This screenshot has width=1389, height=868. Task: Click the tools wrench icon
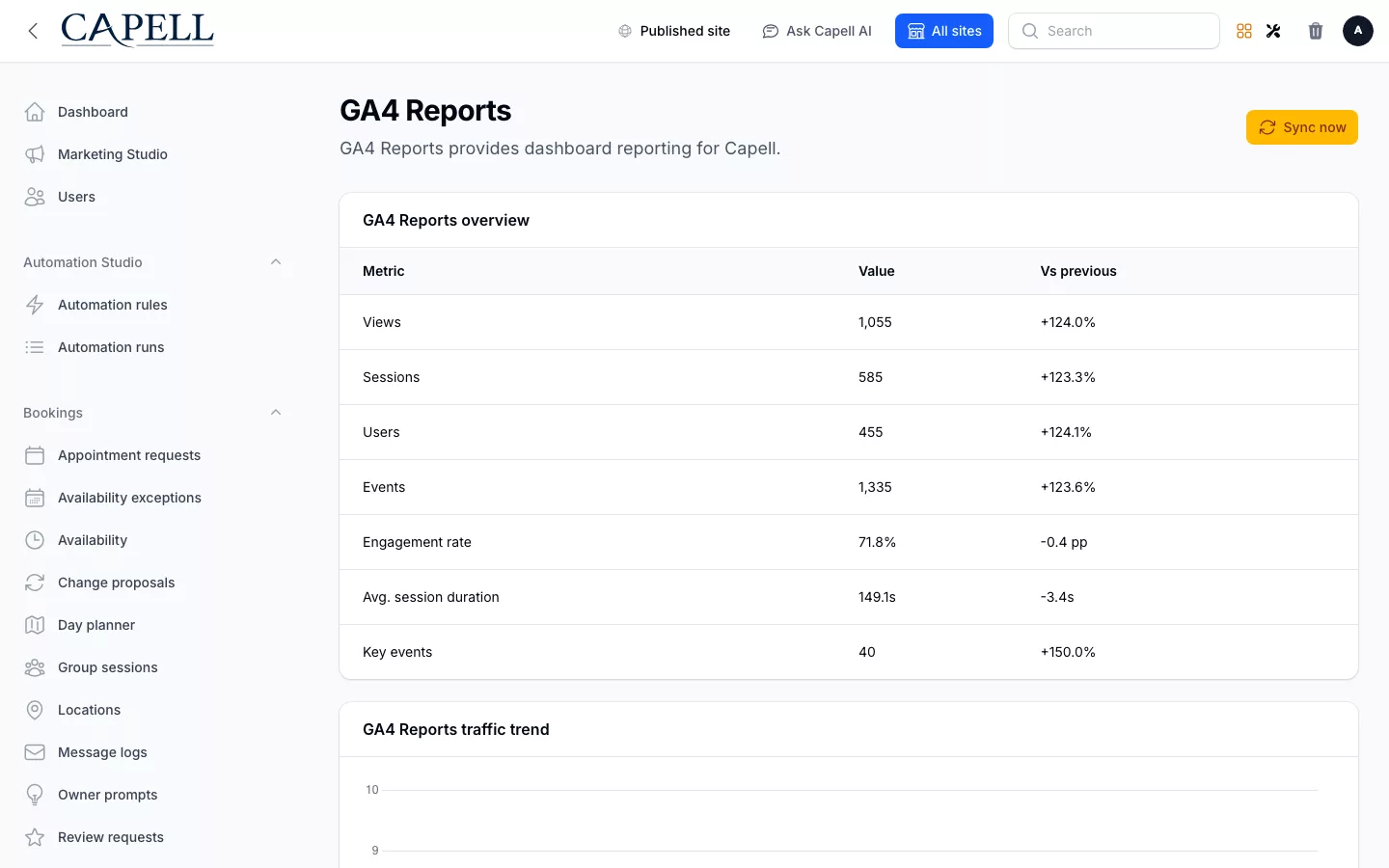click(1273, 31)
